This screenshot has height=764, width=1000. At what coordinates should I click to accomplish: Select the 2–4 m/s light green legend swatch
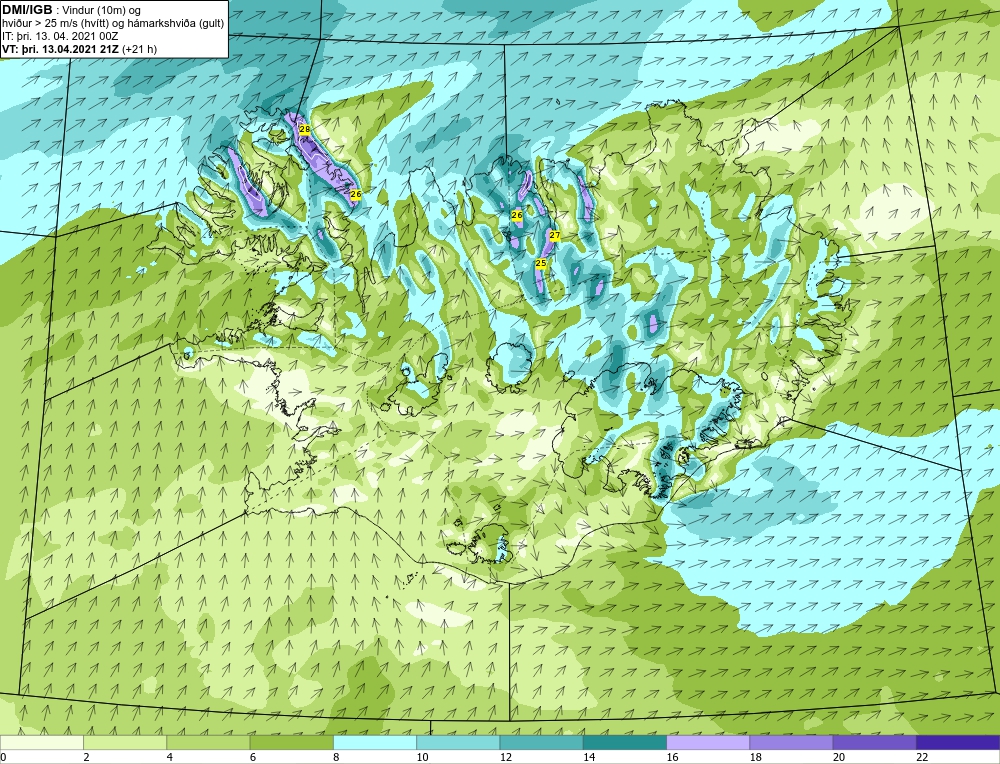click(125, 742)
